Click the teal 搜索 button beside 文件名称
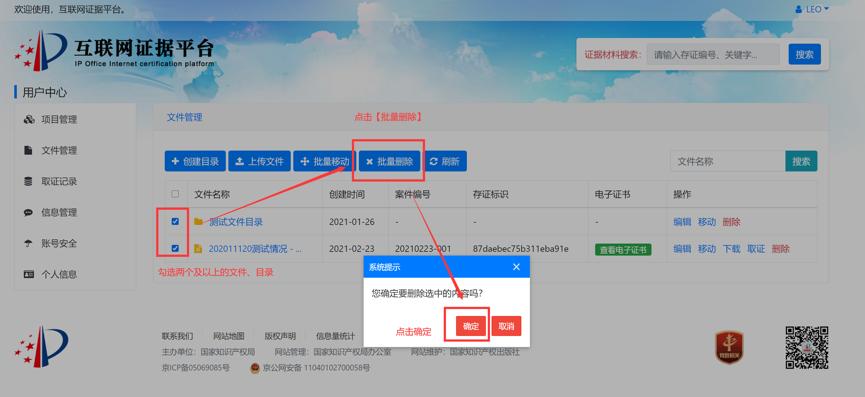Image resolution: width=865 pixels, height=397 pixels. 802,162
